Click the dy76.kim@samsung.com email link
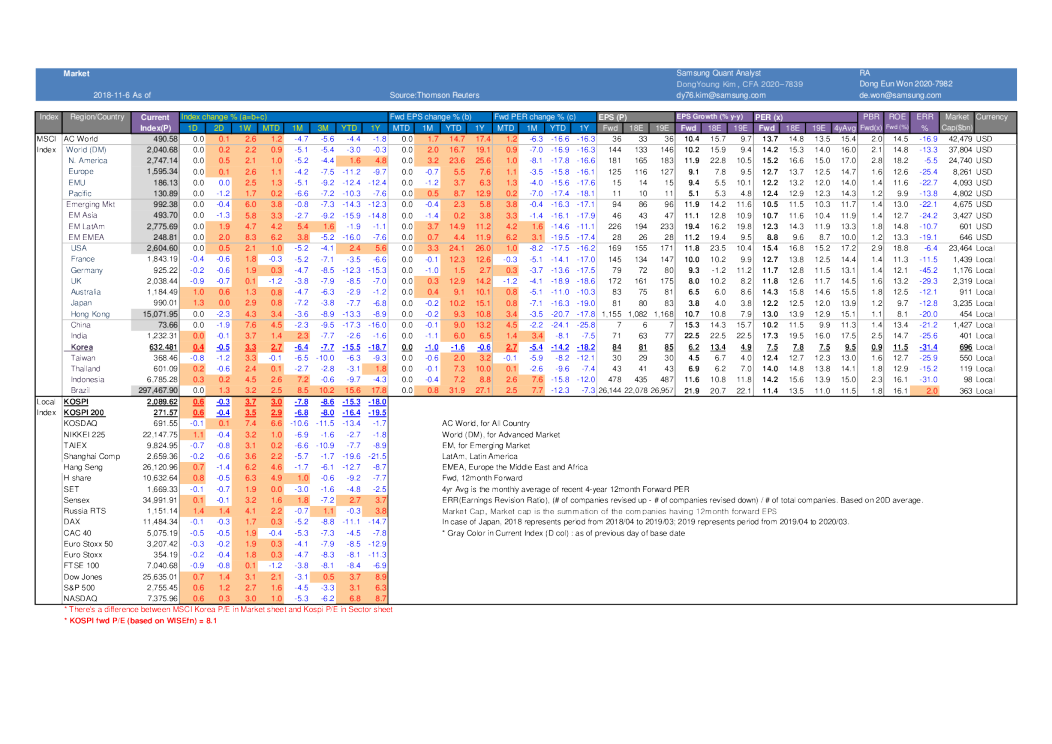Screen dimensions: 1052x744 [716, 95]
